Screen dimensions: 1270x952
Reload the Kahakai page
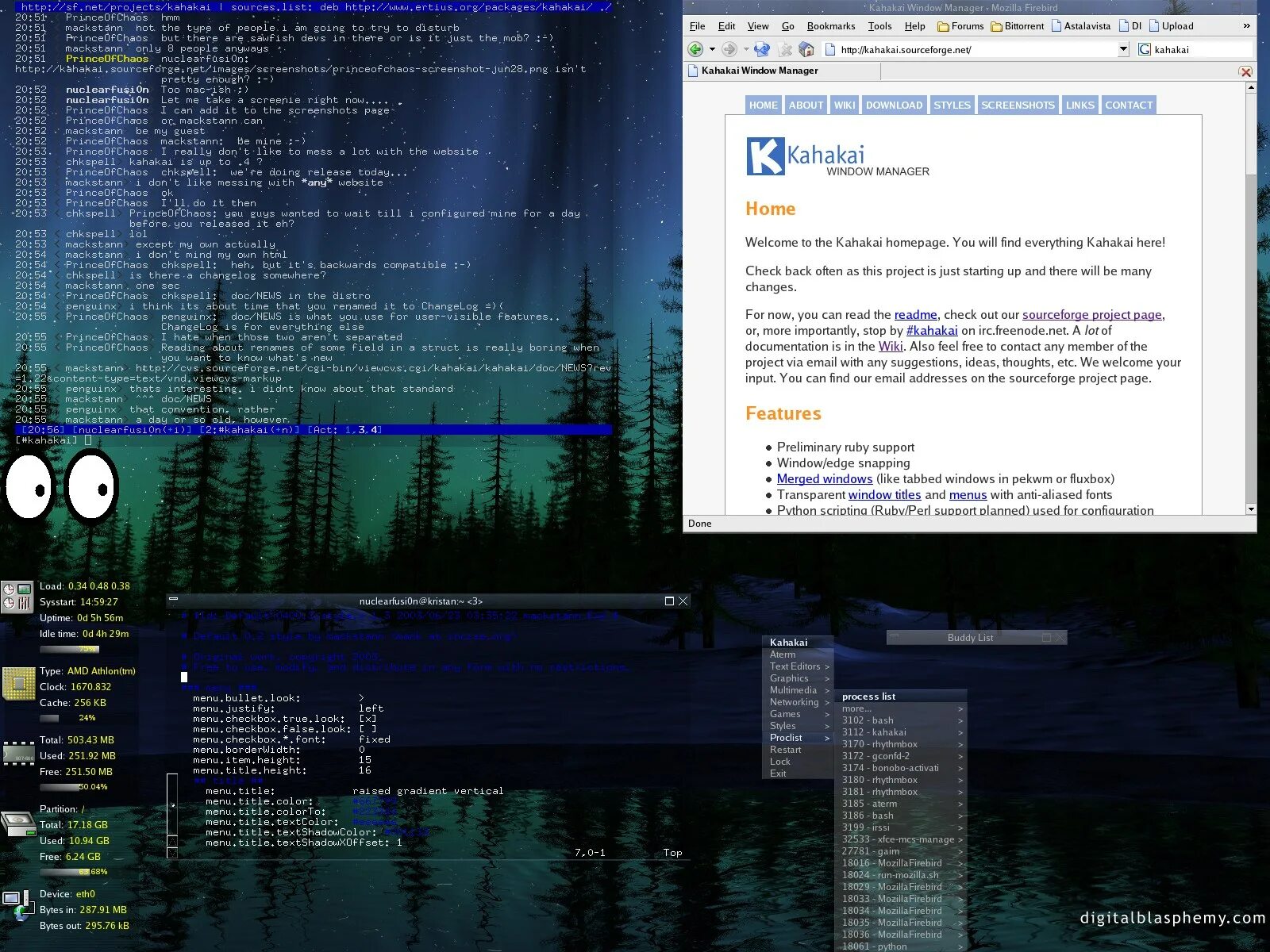click(762, 49)
